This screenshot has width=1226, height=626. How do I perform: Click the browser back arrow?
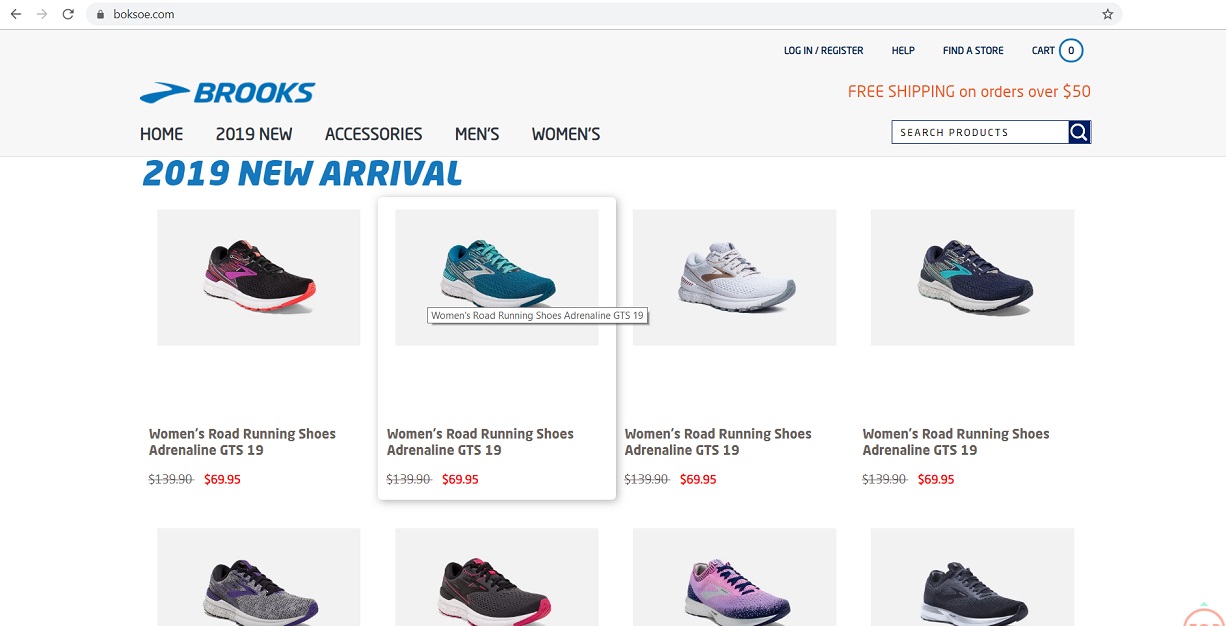[15, 14]
